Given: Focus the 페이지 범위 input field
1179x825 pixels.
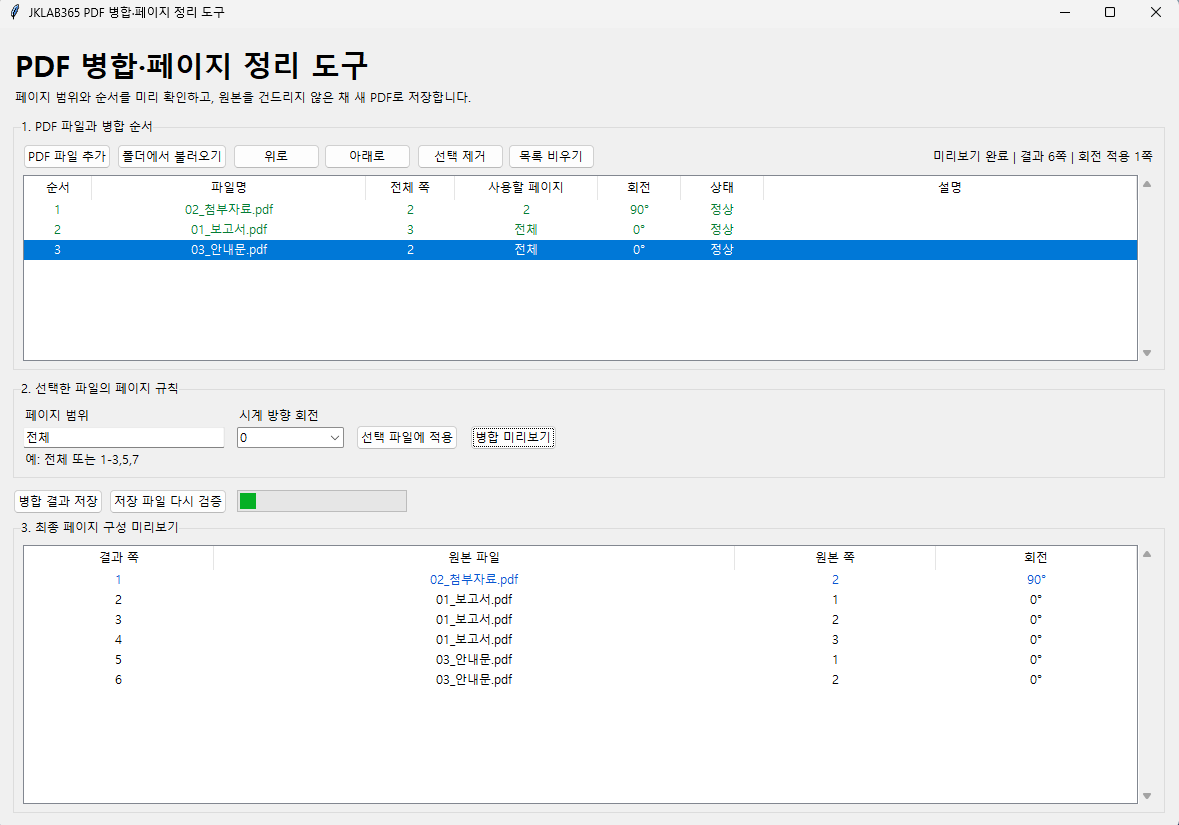Looking at the screenshot, I should click(x=124, y=438).
